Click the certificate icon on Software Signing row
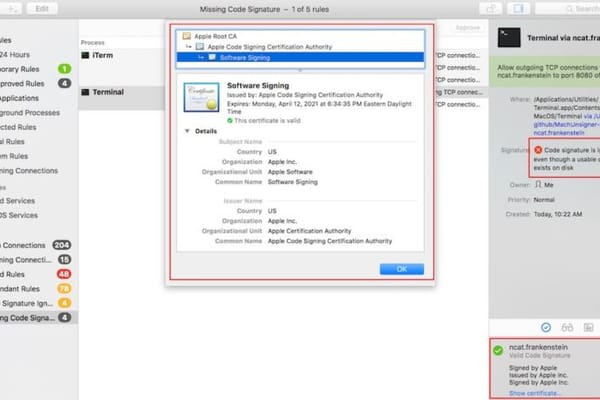Viewport: 600px width, 400px height. click(212, 57)
